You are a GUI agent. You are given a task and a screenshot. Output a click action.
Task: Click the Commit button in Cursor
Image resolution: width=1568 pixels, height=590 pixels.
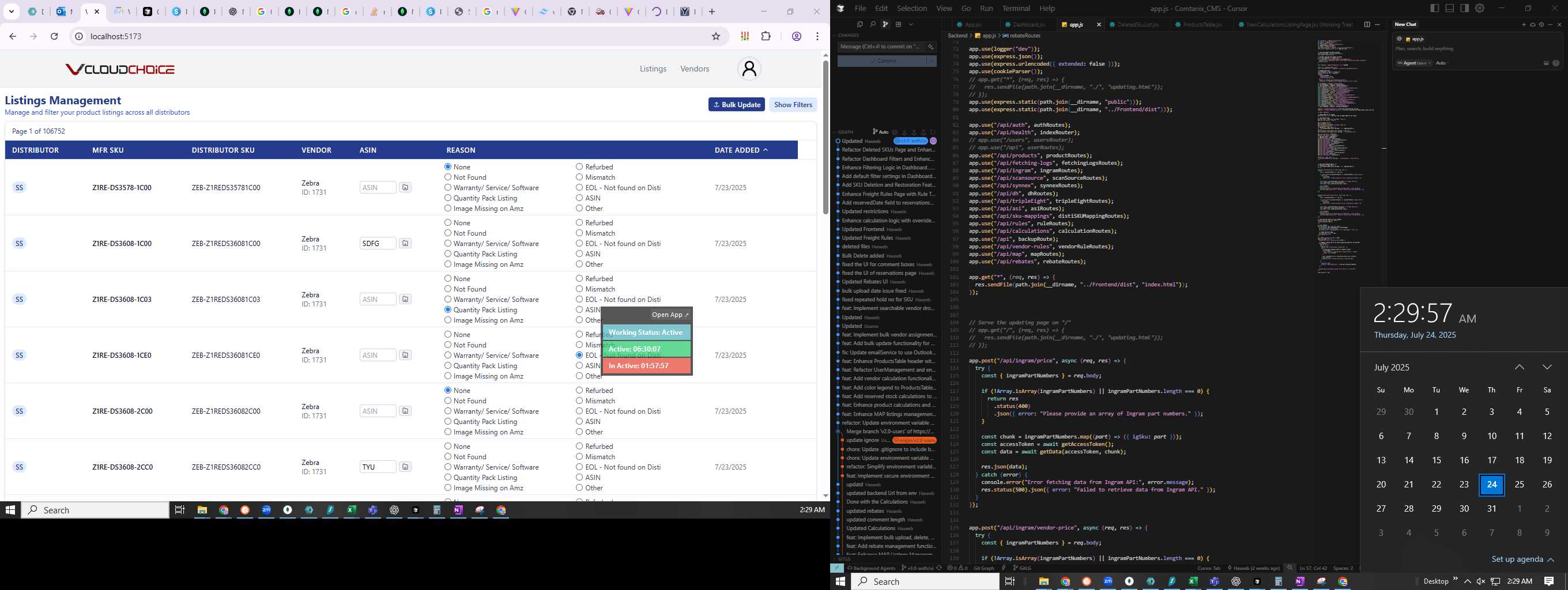click(882, 61)
